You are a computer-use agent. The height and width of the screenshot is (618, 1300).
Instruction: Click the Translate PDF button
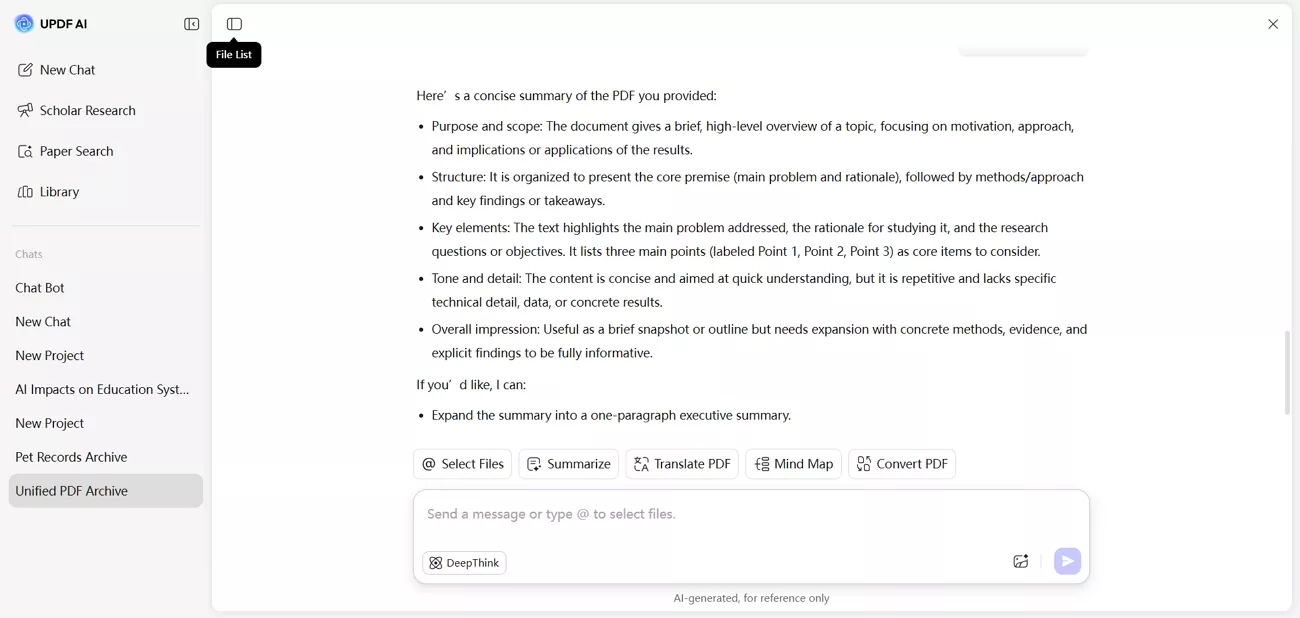click(x=681, y=463)
